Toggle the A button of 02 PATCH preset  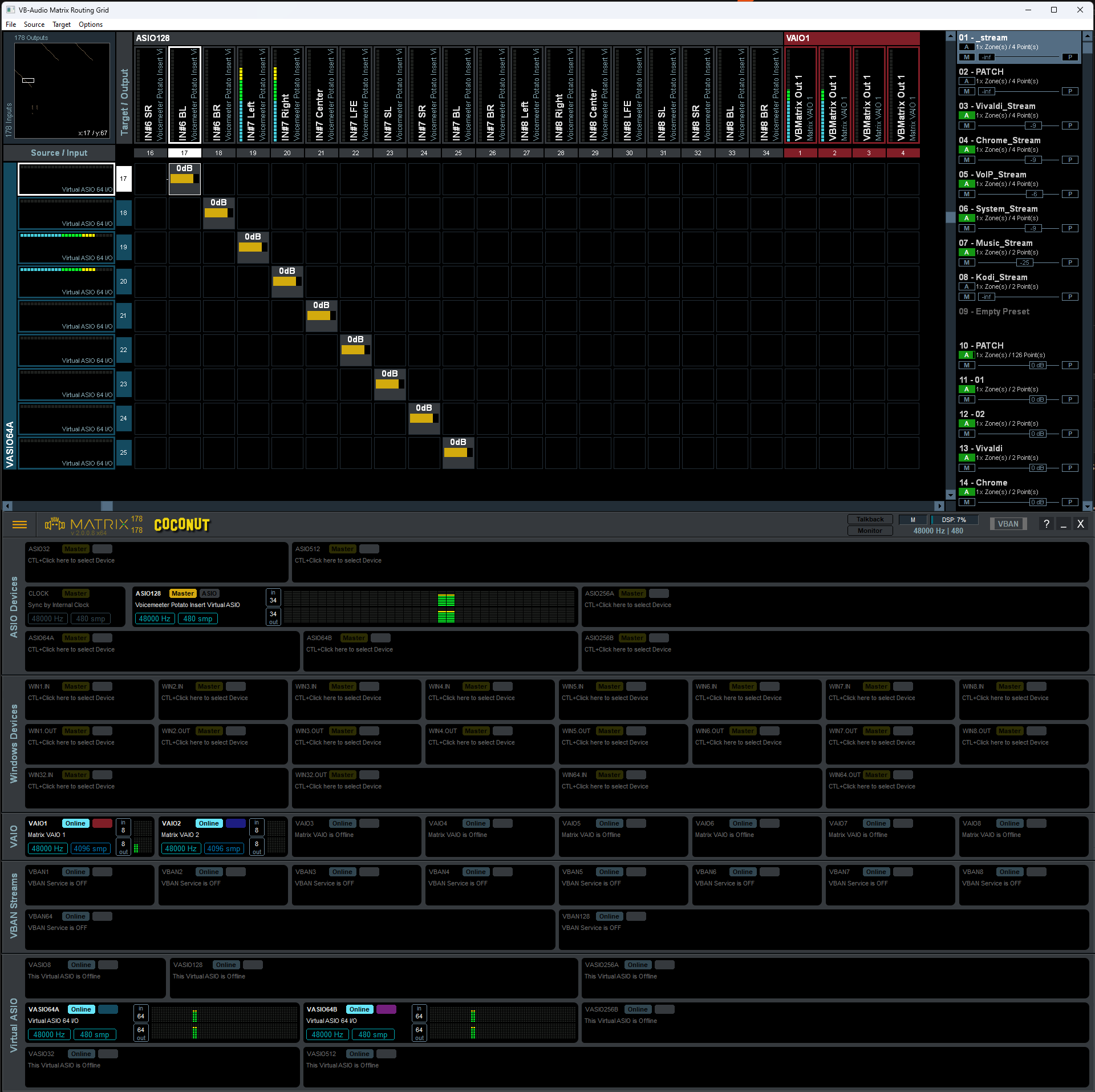point(967,81)
